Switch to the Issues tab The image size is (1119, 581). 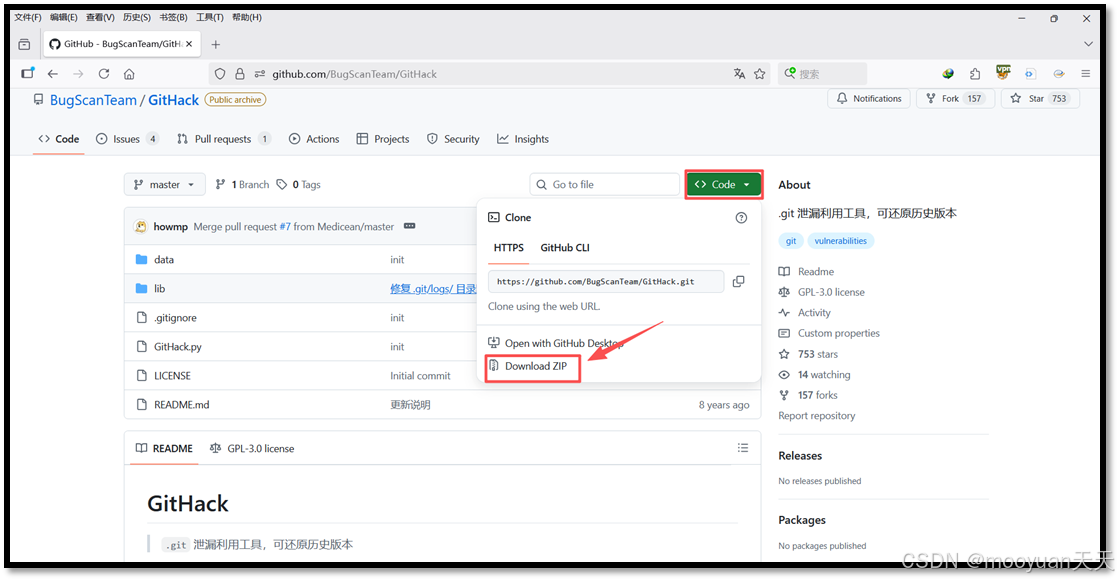(127, 139)
